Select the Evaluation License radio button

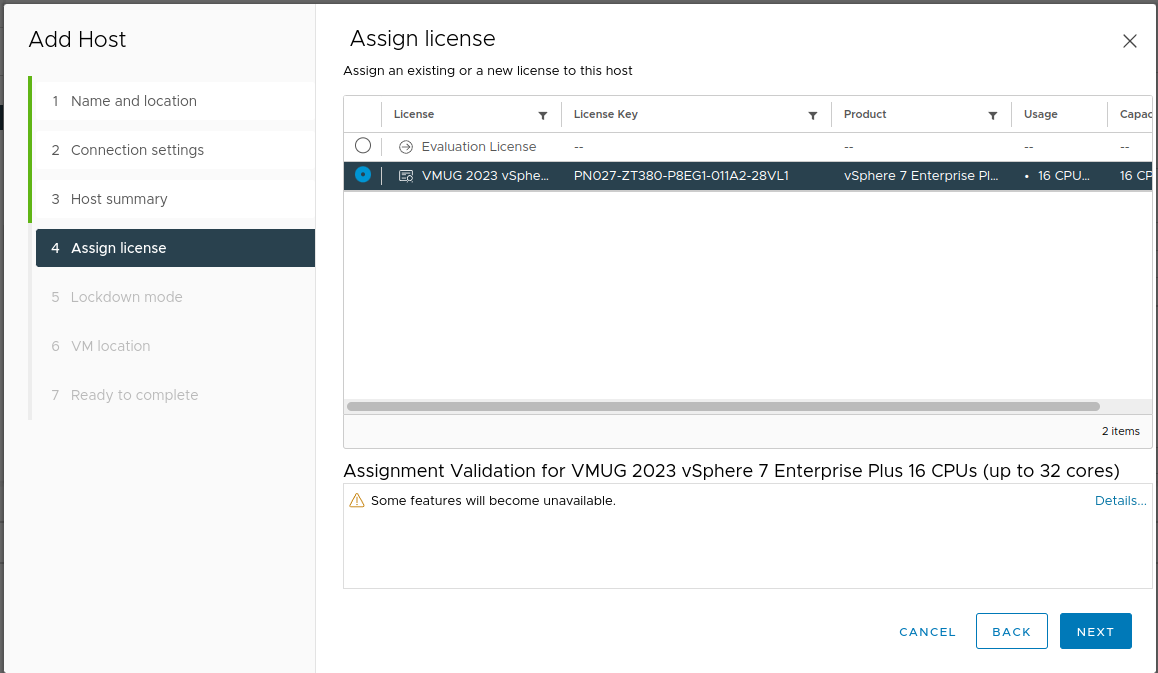(x=362, y=145)
